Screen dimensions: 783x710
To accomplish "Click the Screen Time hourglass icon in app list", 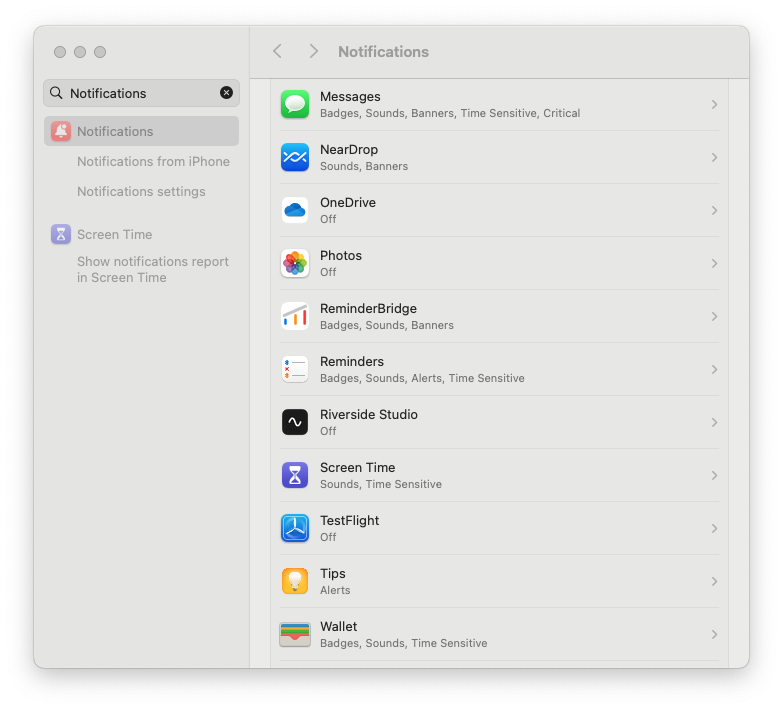I will point(295,475).
